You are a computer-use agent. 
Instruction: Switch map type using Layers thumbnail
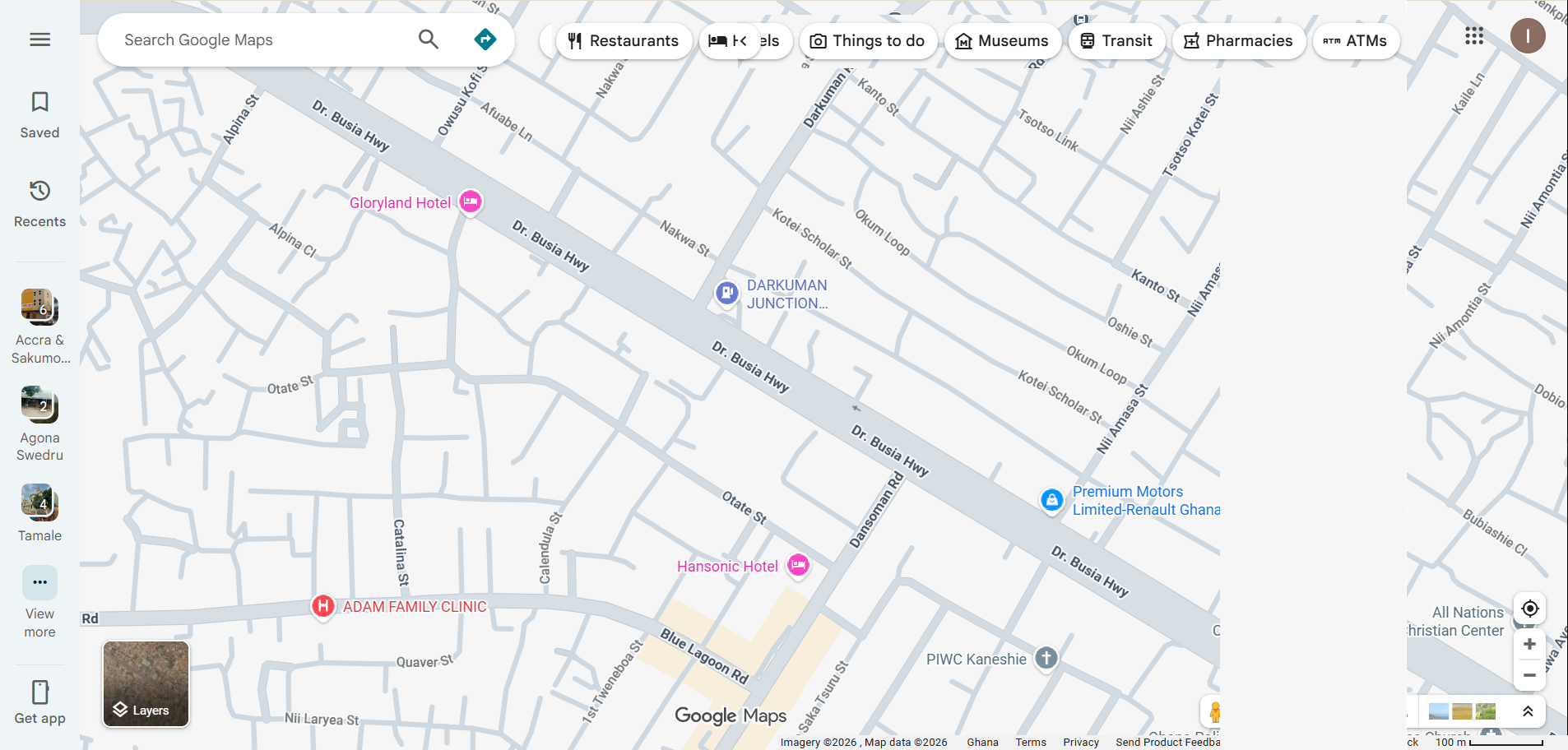pyautogui.click(x=146, y=684)
